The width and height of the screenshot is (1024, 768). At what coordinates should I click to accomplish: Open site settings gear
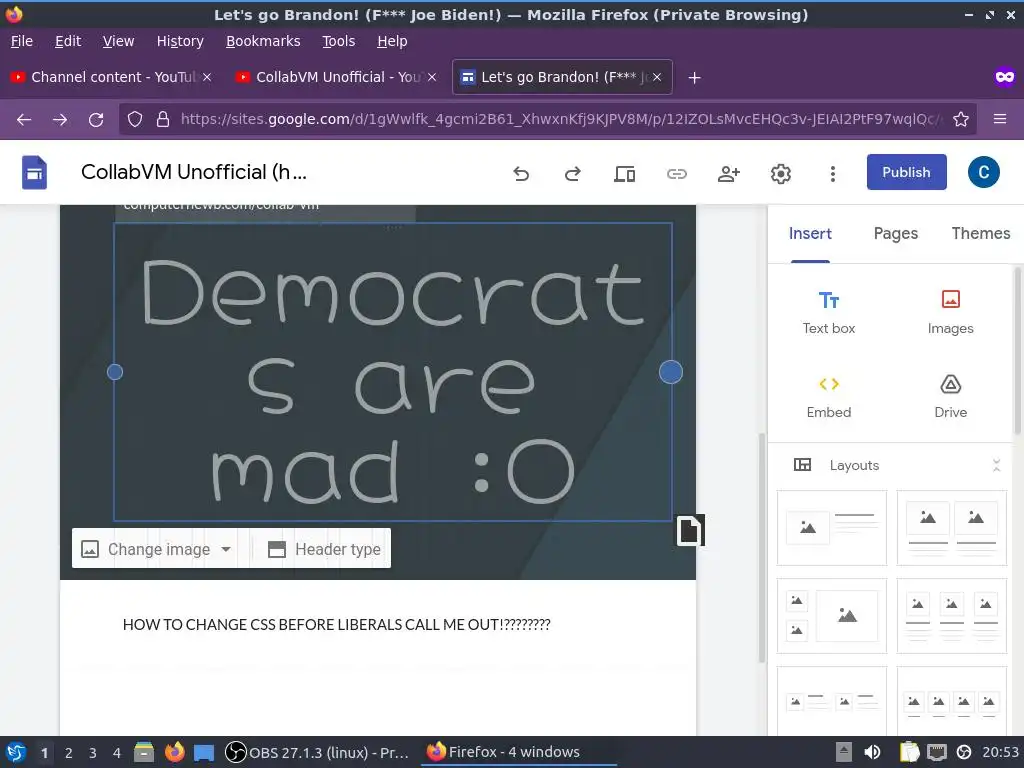780,174
